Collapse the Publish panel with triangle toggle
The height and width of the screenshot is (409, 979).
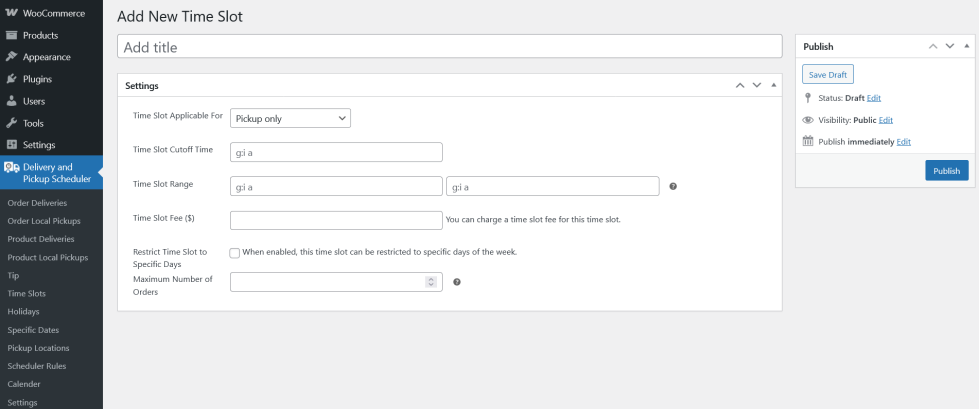pos(966,46)
